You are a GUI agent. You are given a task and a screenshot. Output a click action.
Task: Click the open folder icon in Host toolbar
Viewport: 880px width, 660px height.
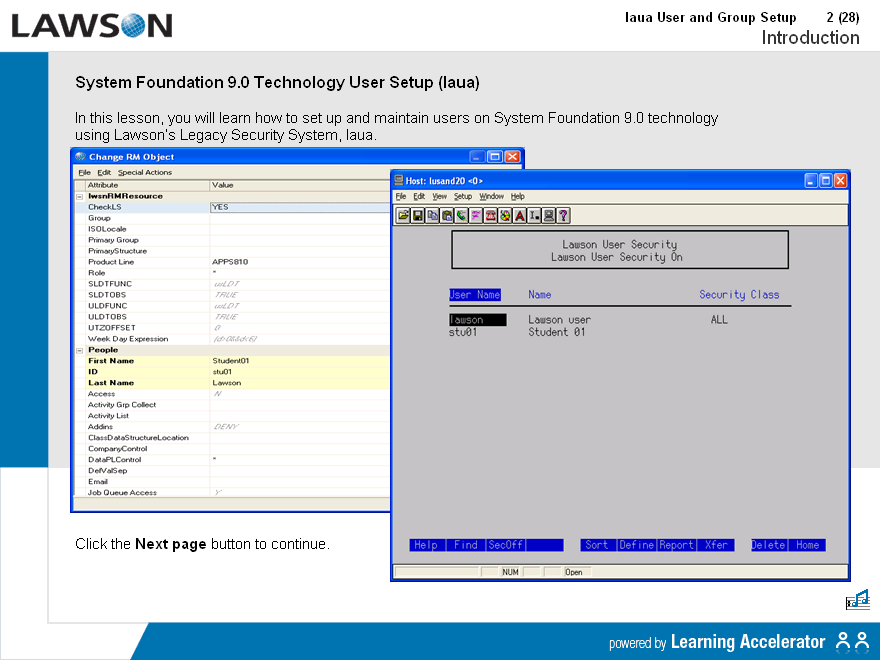(x=403, y=216)
